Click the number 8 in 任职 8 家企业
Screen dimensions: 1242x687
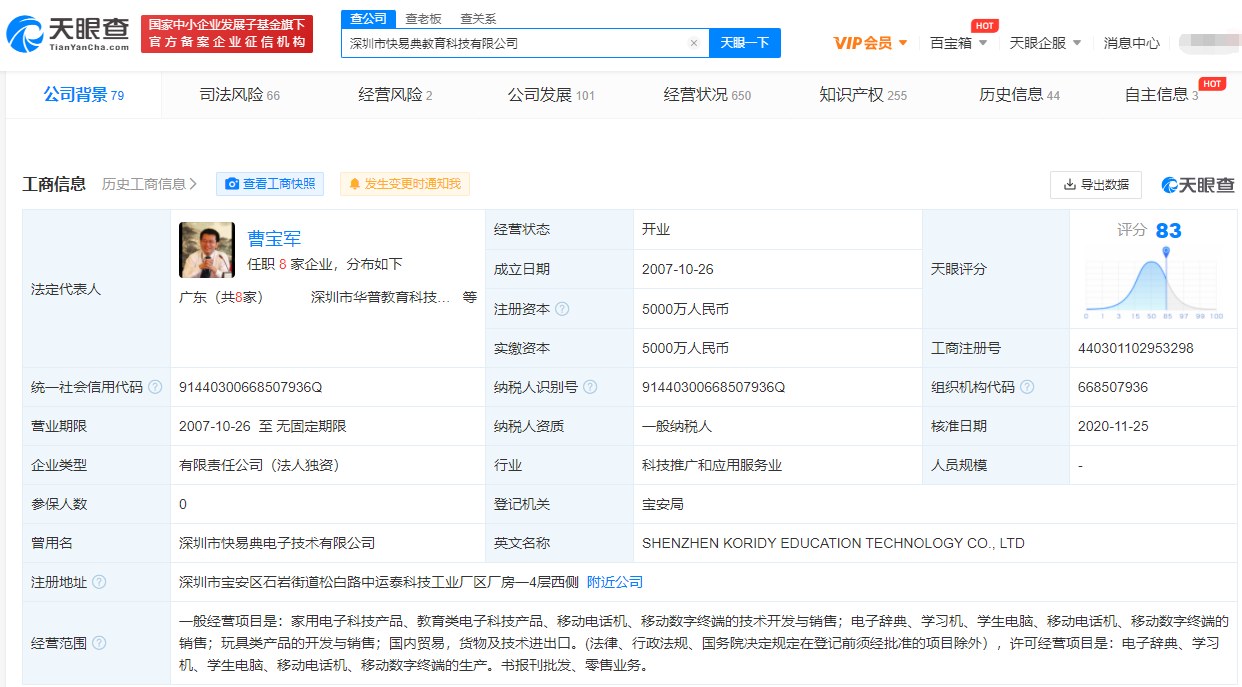click(x=283, y=264)
